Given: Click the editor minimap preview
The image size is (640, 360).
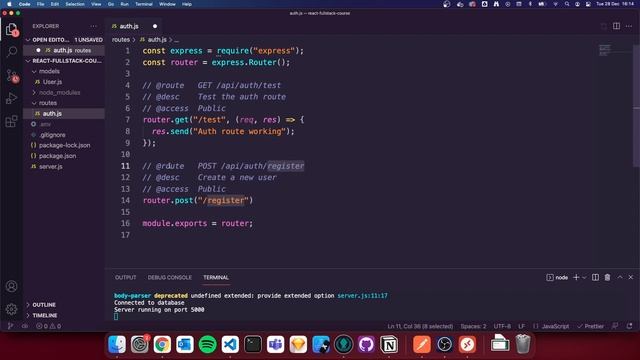Looking at the screenshot, I should coord(605,50).
